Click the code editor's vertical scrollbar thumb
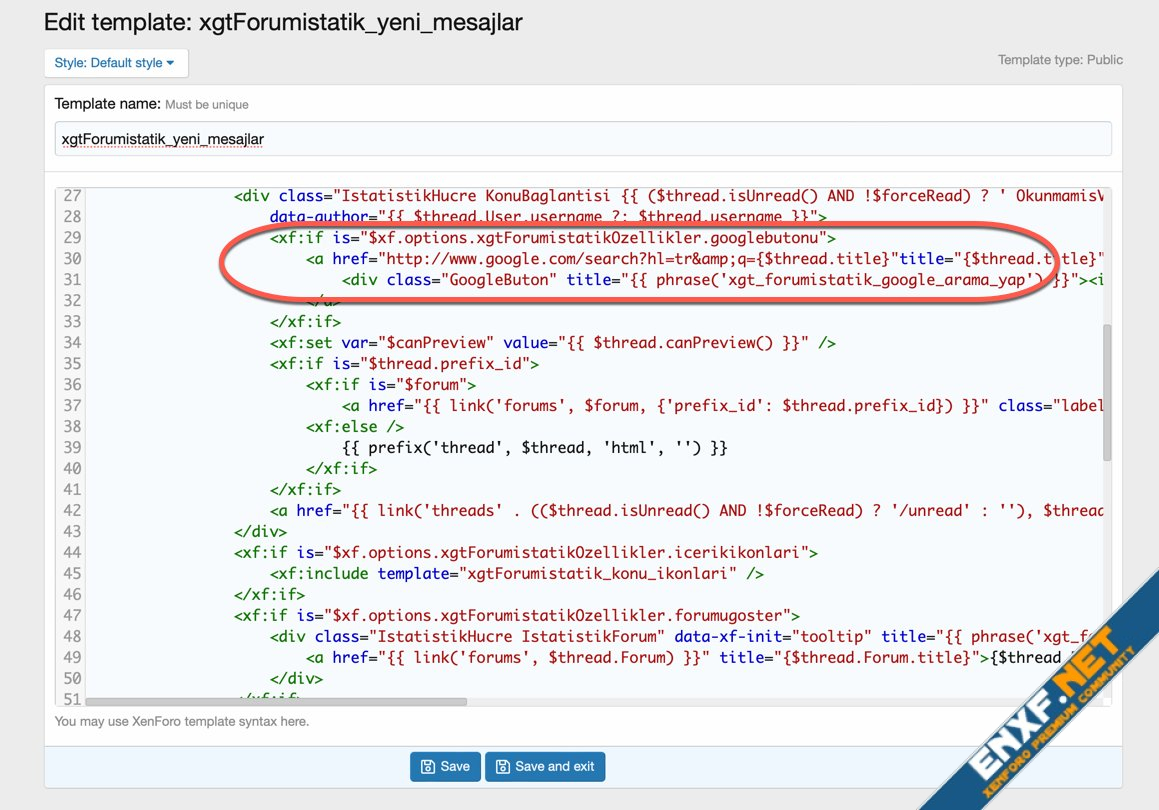The image size is (1159, 810). point(1106,392)
